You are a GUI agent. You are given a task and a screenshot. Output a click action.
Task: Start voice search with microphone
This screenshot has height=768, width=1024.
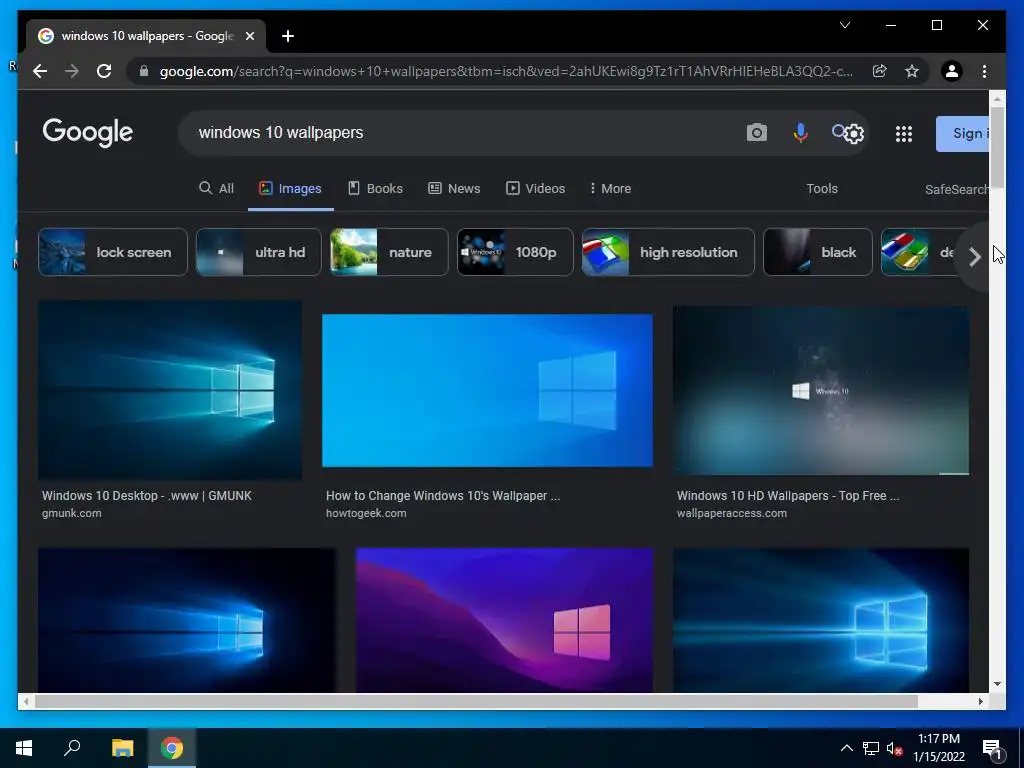(x=800, y=133)
